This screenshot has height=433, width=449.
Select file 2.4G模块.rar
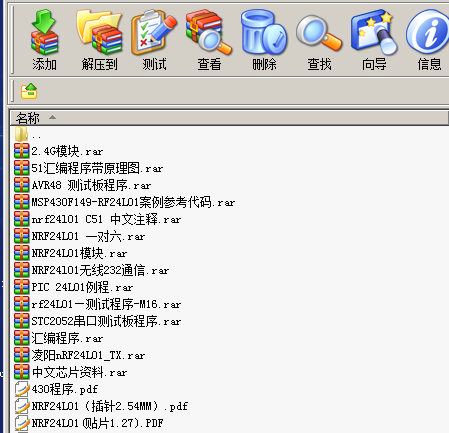coord(59,151)
